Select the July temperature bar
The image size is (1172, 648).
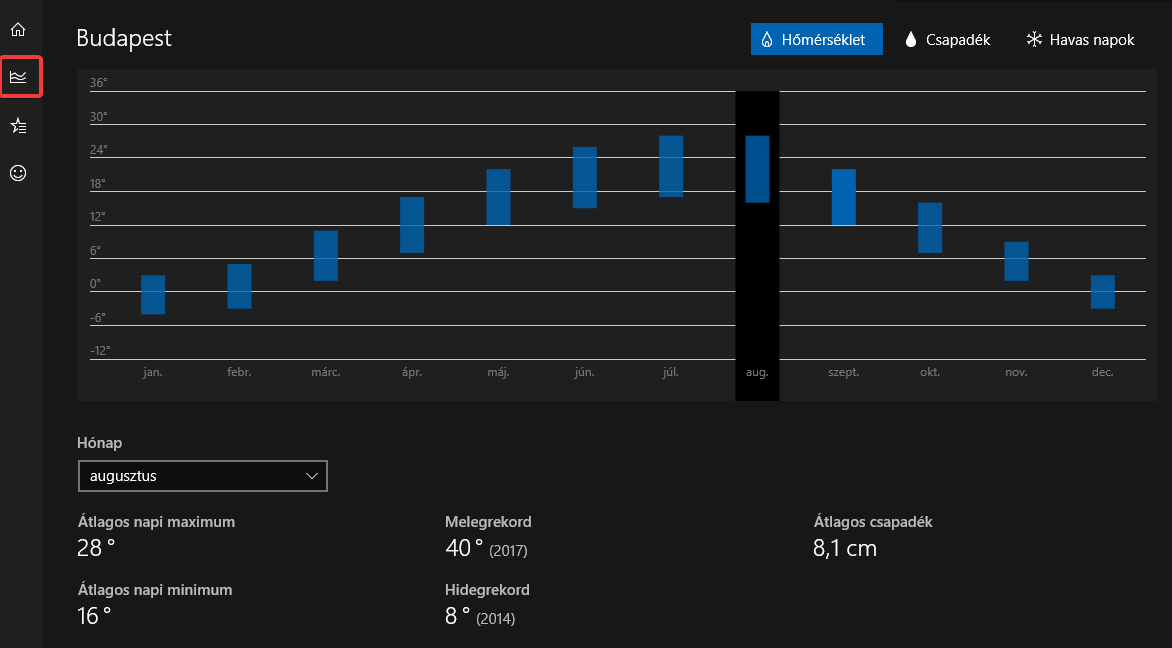click(671, 166)
